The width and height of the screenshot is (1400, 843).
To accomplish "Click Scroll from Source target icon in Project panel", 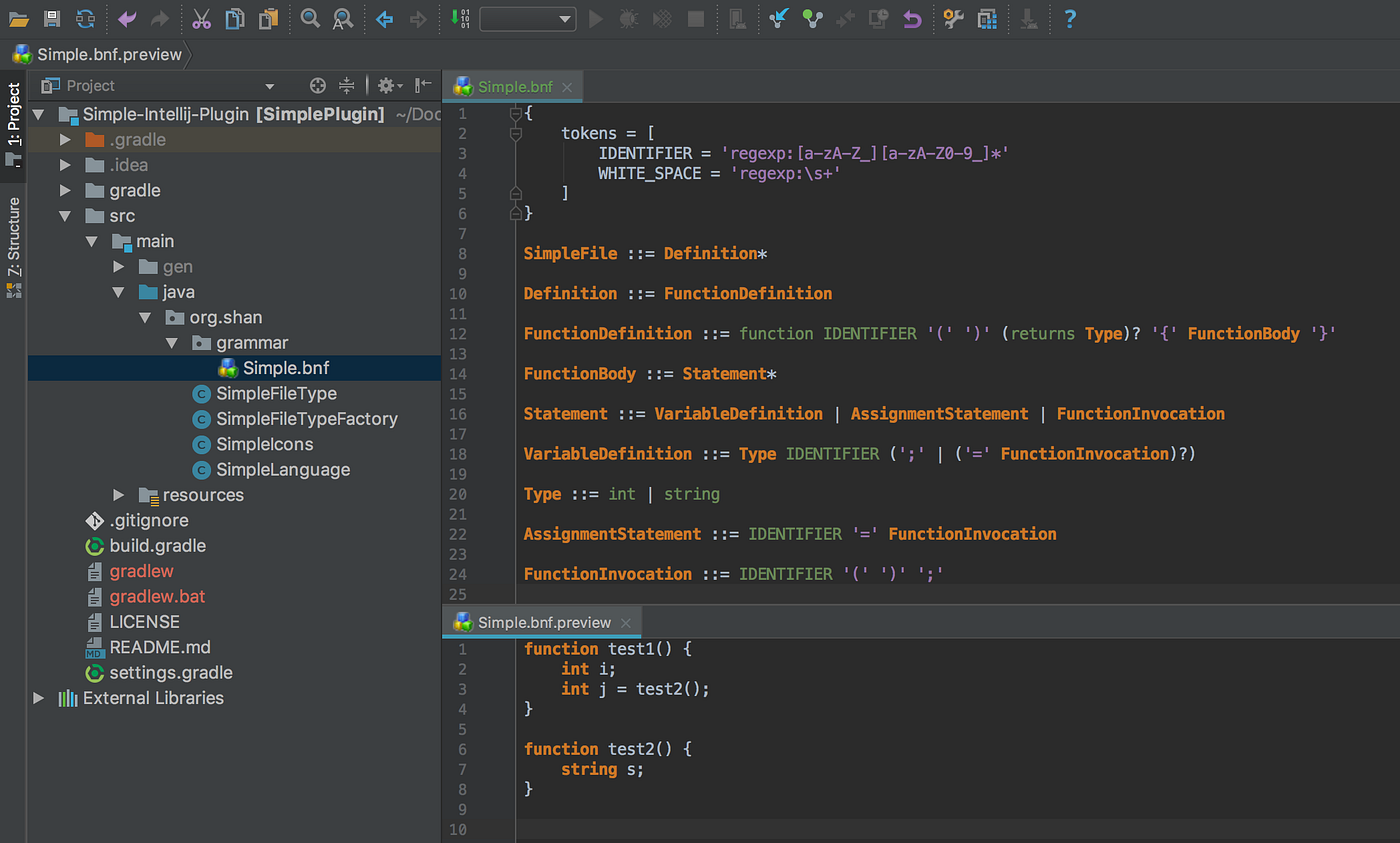I will point(317,86).
